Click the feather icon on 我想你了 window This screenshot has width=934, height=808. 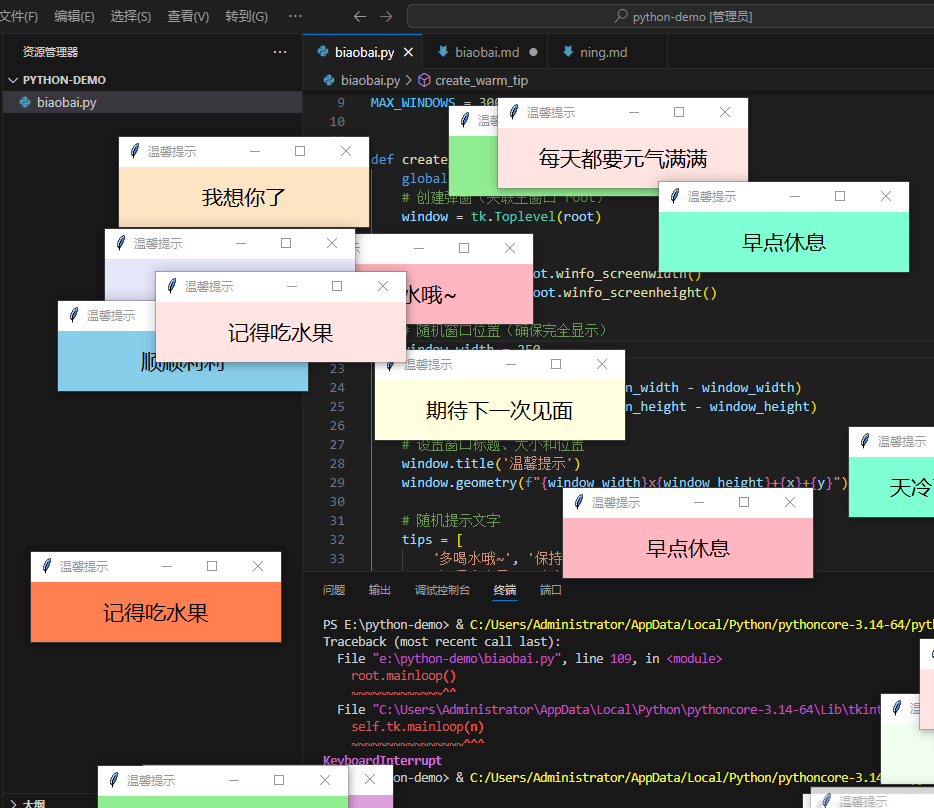coord(135,151)
